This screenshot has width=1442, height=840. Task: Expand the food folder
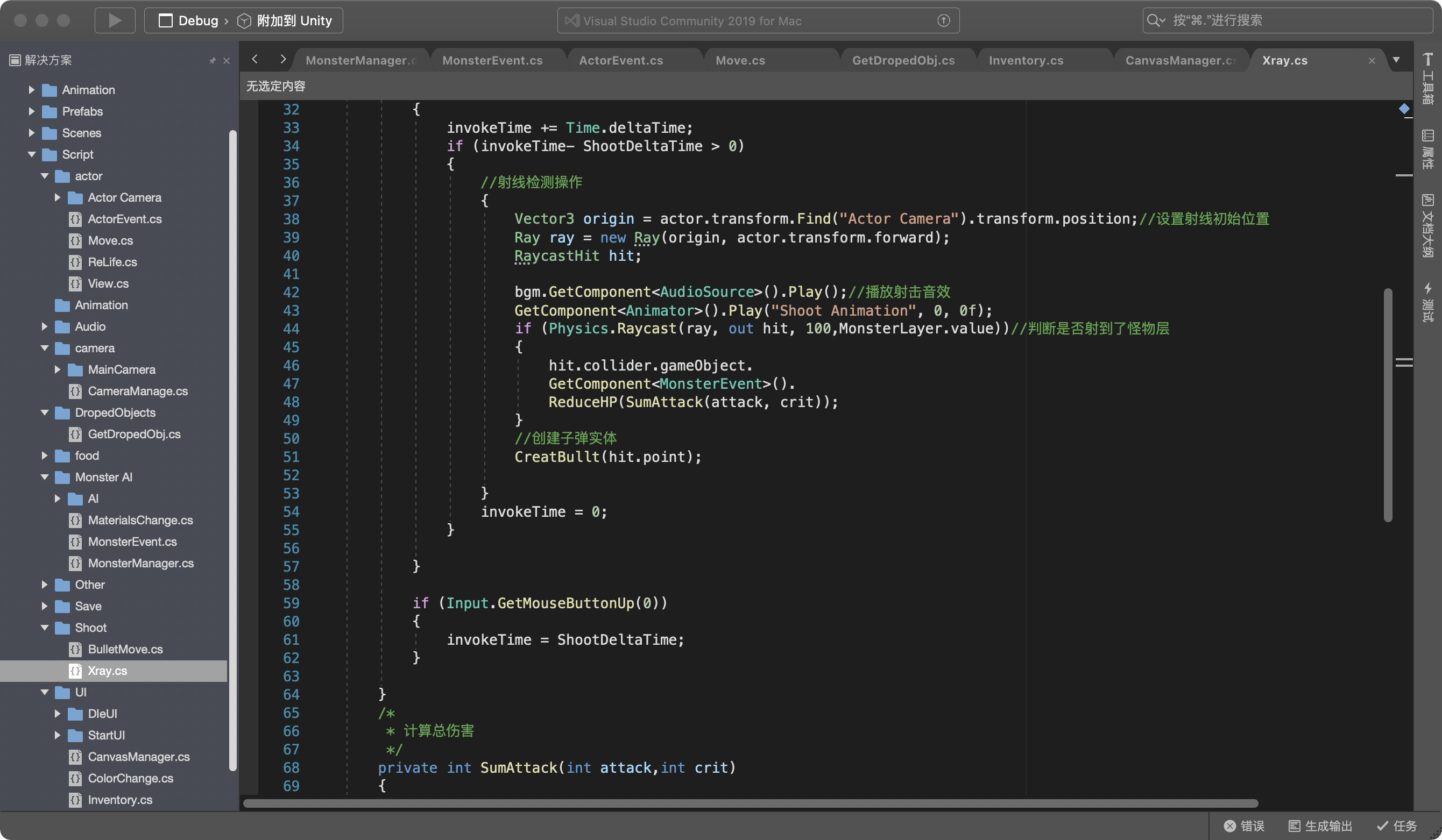pyautogui.click(x=45, y=455)
